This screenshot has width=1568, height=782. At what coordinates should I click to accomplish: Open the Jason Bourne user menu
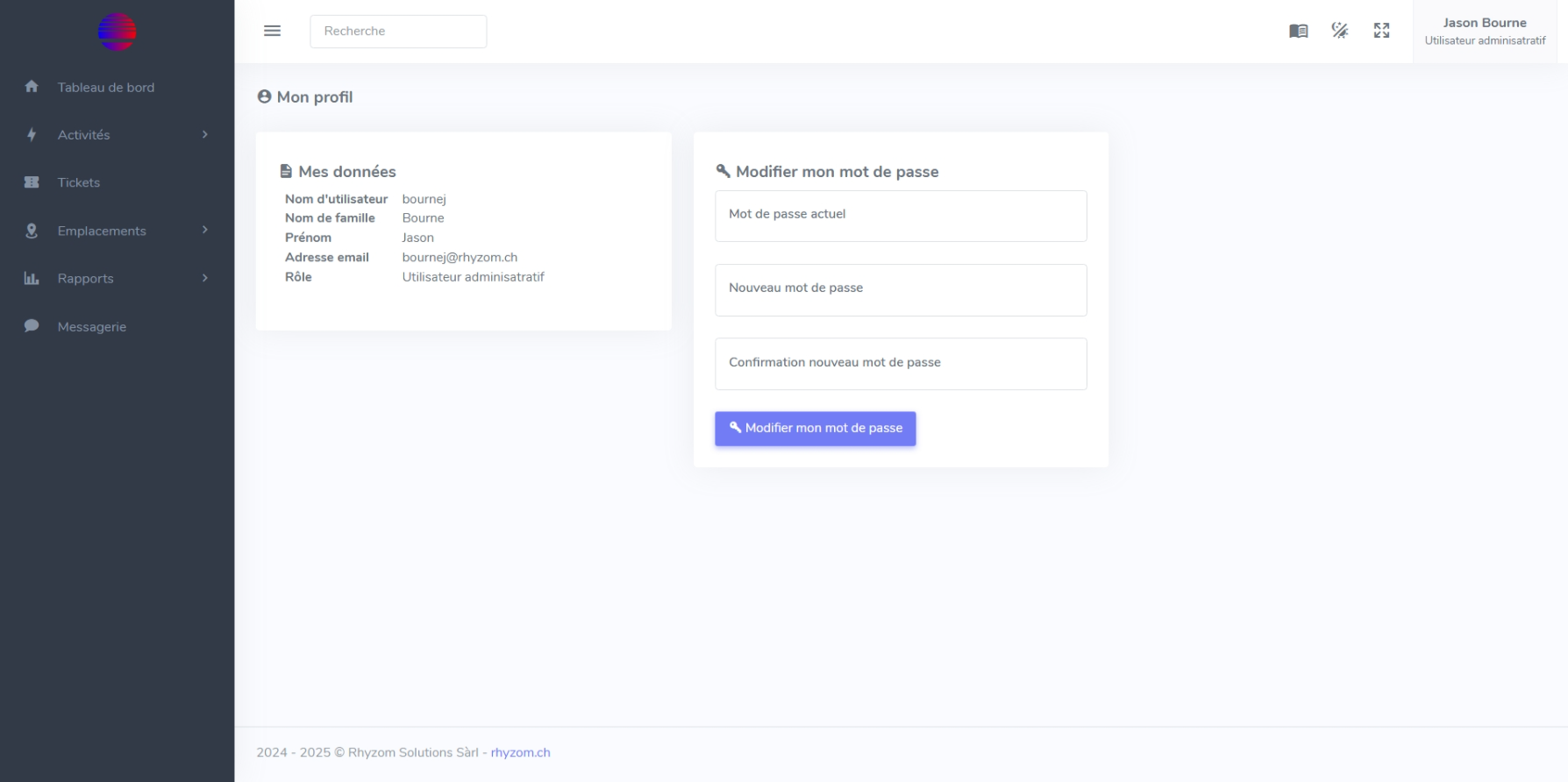click(x=1484, y=31)
